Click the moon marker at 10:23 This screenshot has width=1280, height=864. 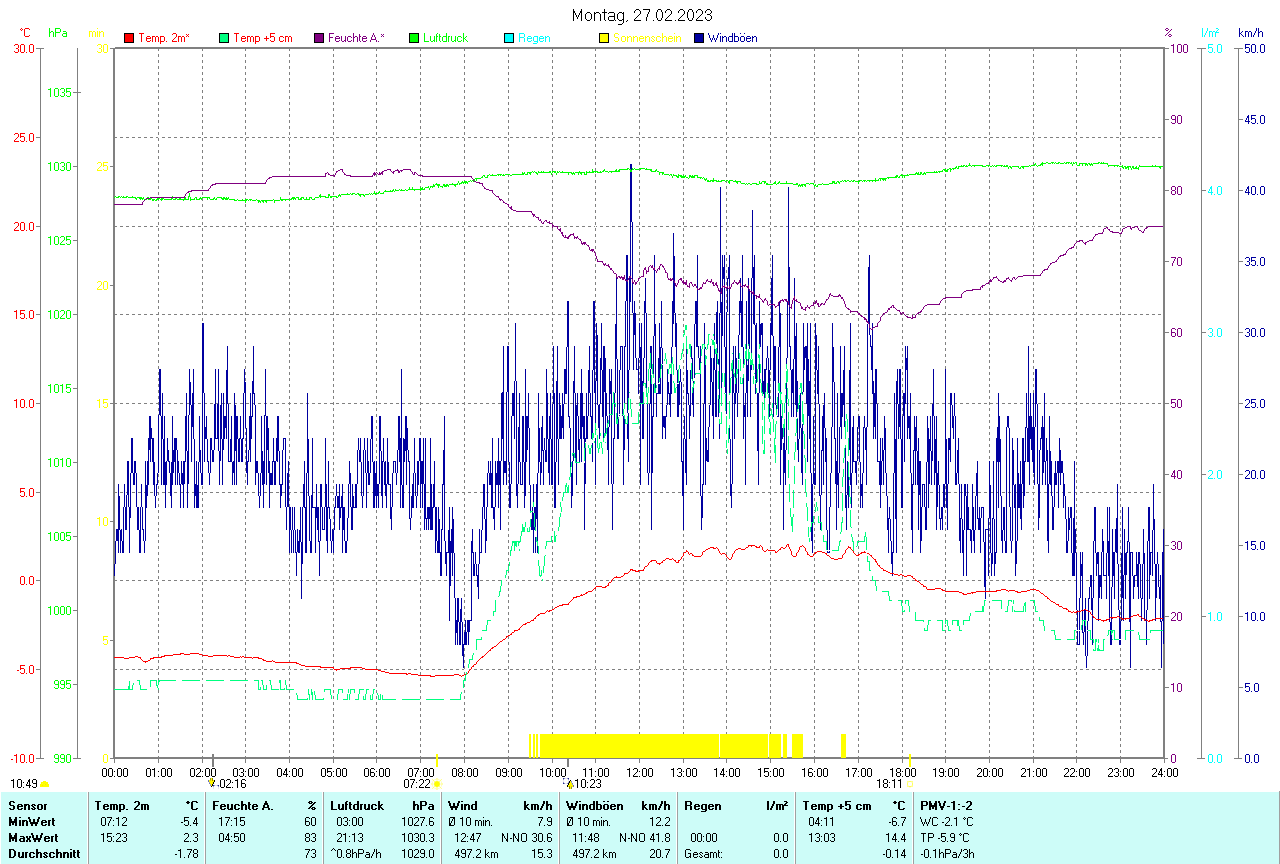click(x=570, y=784)
